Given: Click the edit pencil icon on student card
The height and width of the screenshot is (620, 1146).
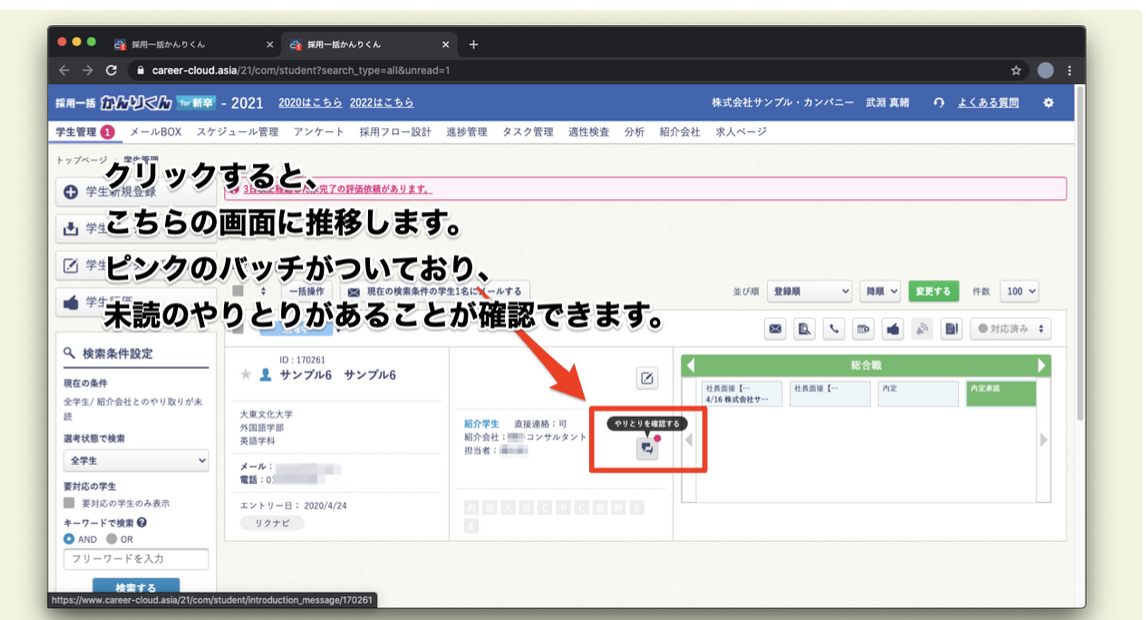Looking at the screenshot, I should (647, 378).
